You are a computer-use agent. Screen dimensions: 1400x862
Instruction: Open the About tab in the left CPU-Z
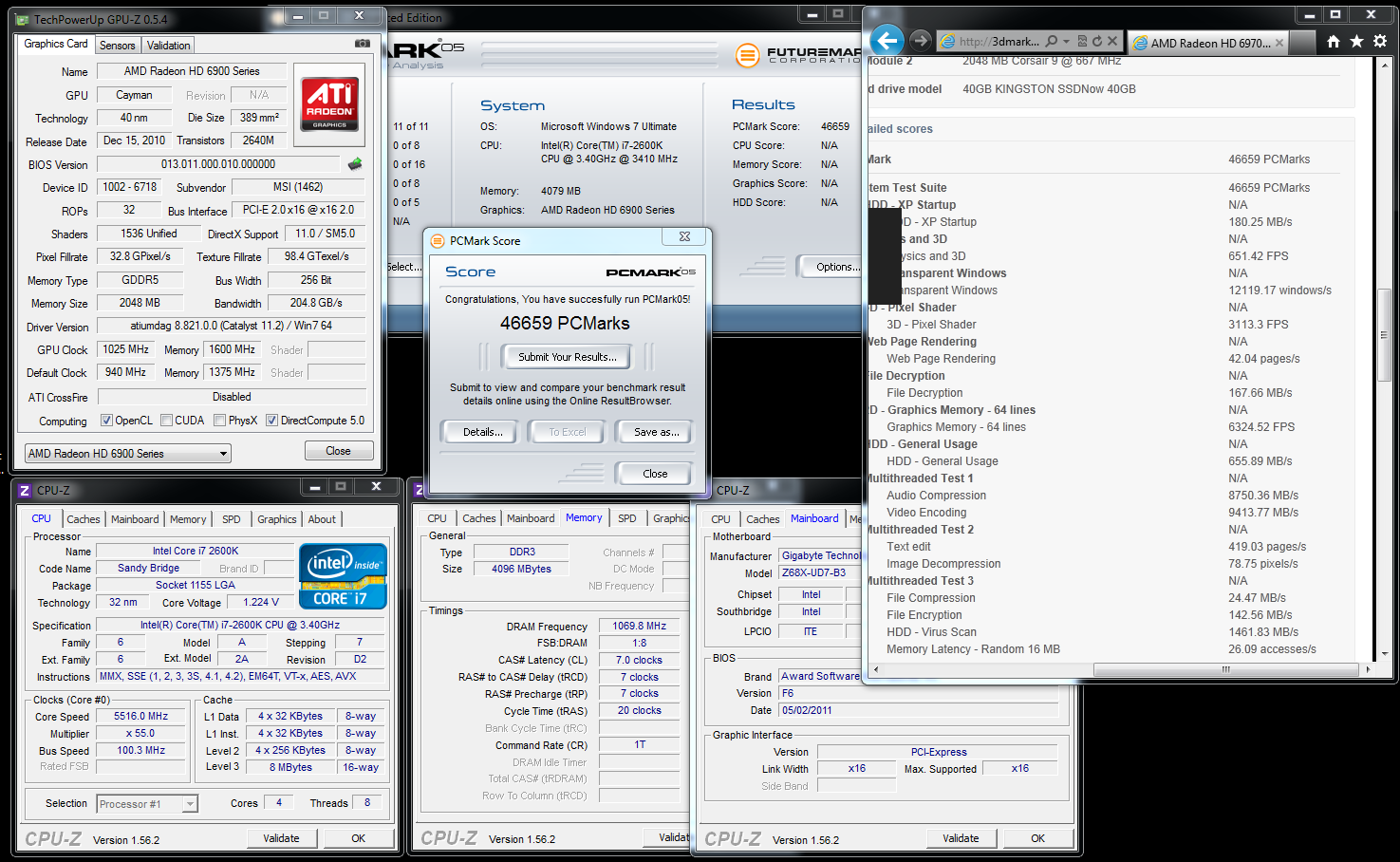(322, 519)
